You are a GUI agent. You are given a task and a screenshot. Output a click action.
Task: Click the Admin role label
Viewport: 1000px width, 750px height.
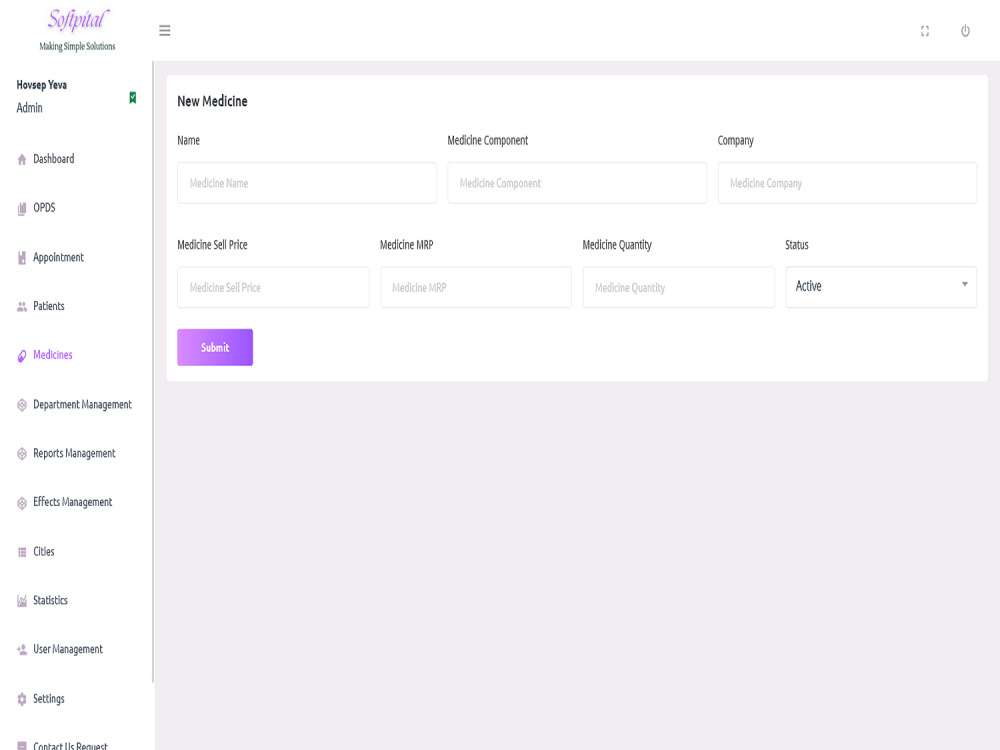point(29,108)
